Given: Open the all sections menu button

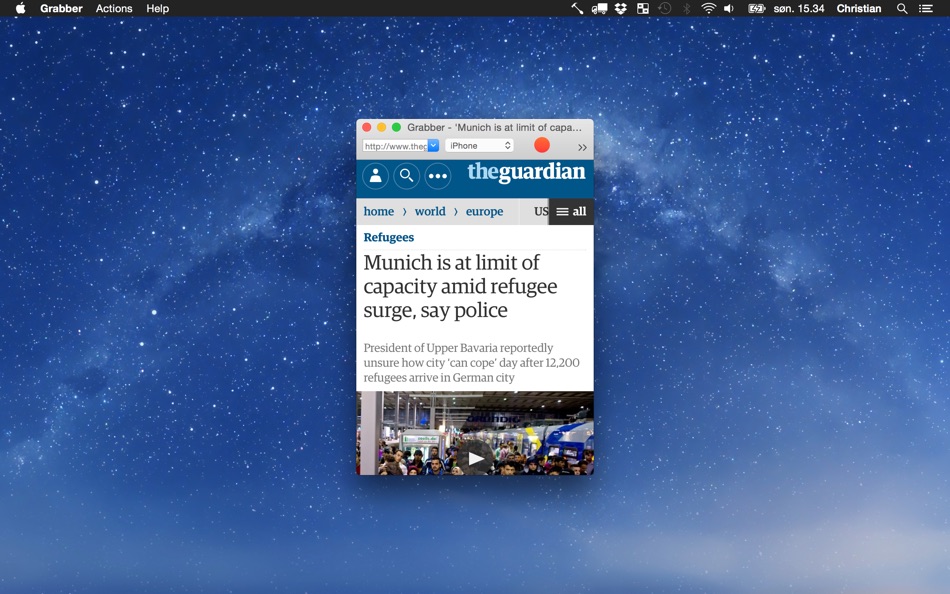Looking at the screenshot, I should click(x=571, y=212).
